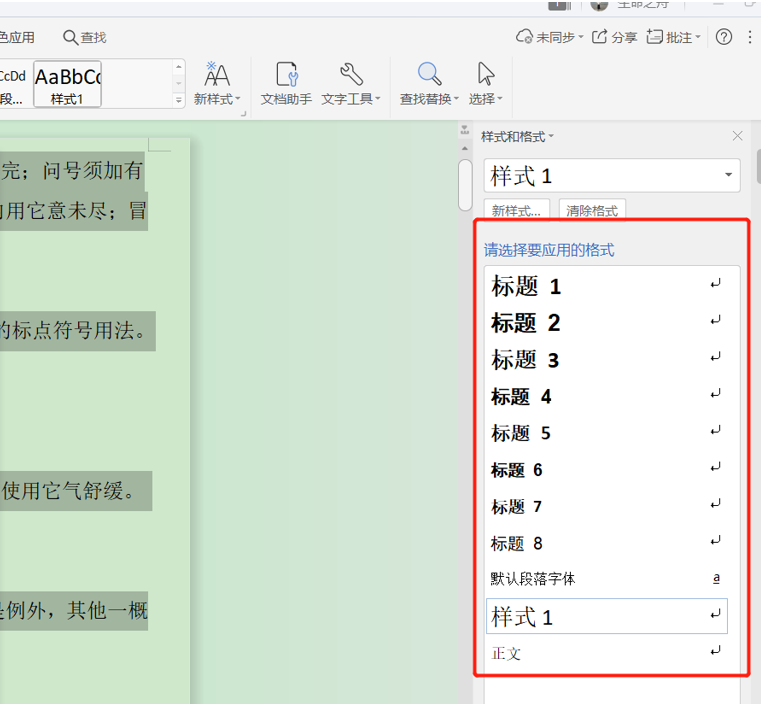Apply the 标题 4 style

tap(607, 396)
